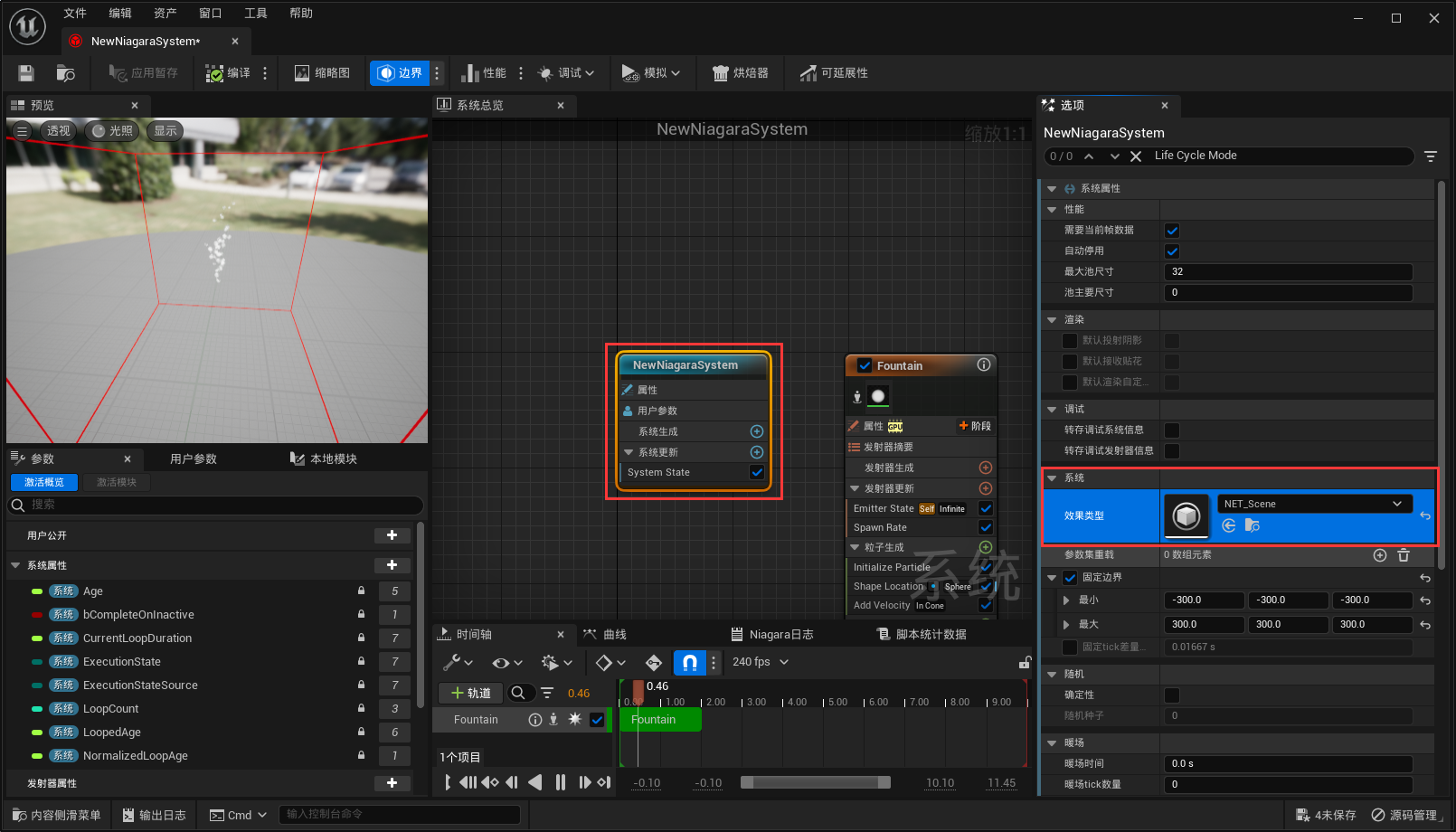
Task: Open the timeline wrench actions dropdown
Action: [459, 663]
